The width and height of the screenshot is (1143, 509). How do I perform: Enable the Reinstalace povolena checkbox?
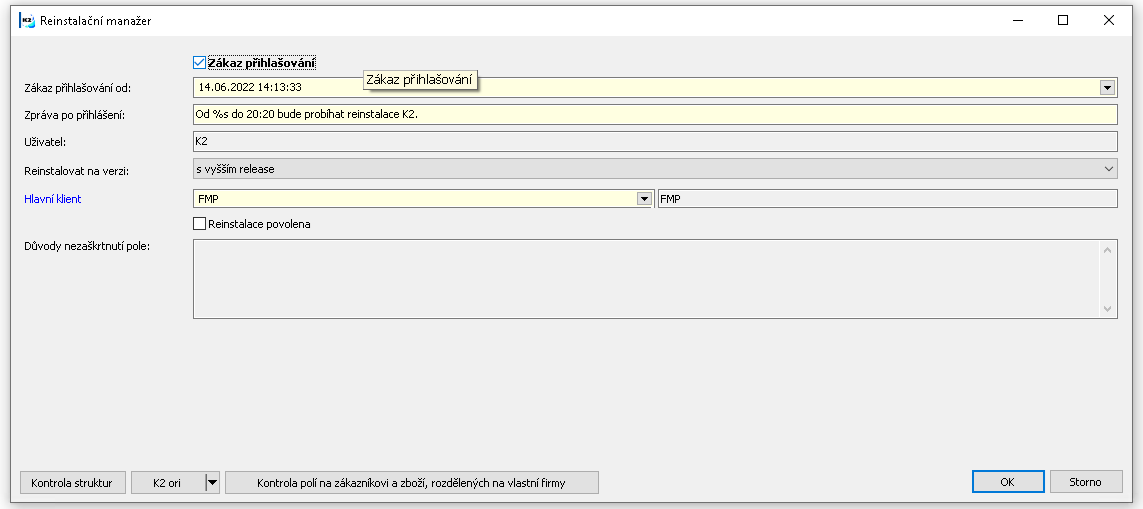200,224
